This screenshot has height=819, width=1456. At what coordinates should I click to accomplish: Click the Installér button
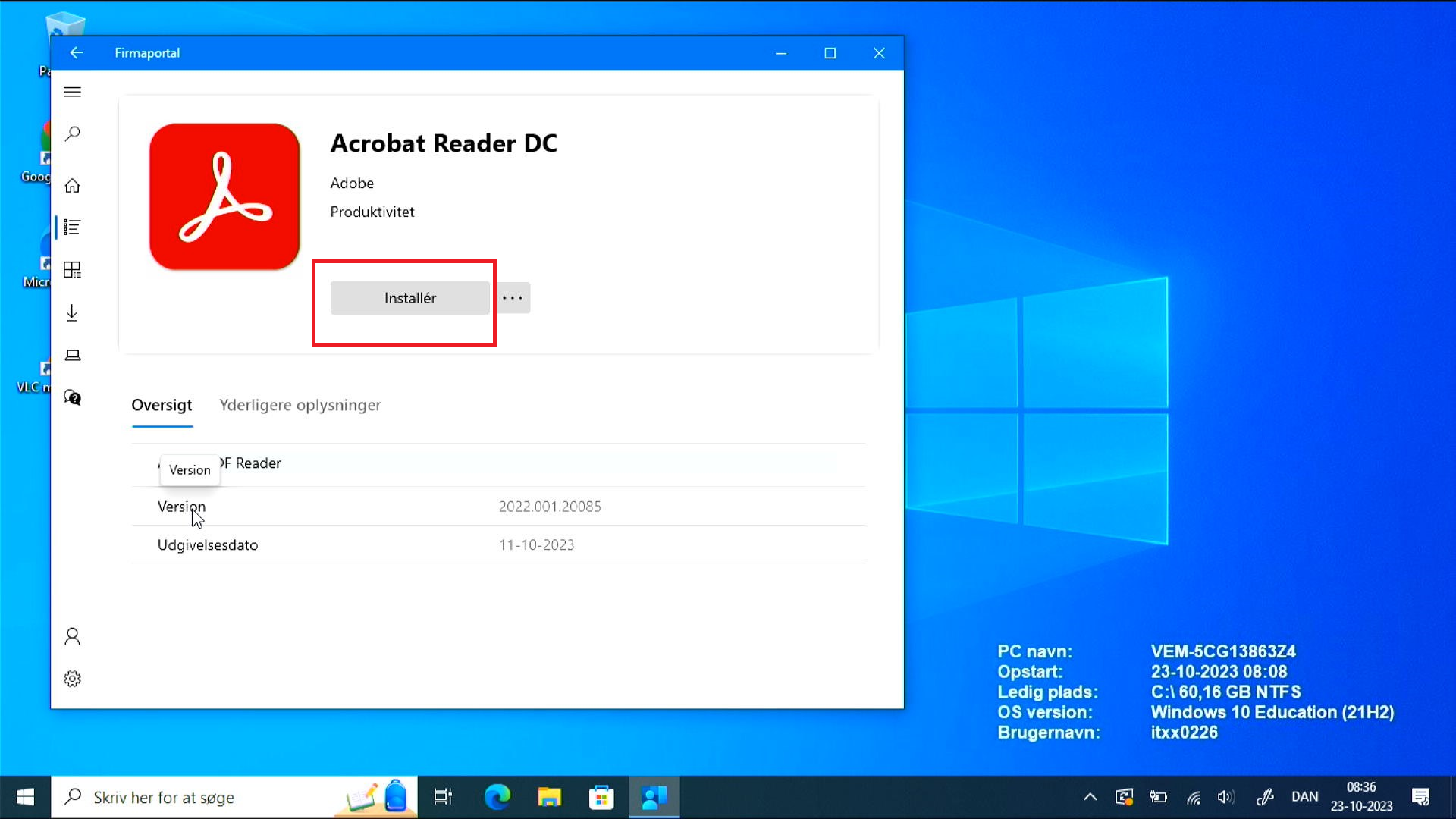tap(409, 298)
